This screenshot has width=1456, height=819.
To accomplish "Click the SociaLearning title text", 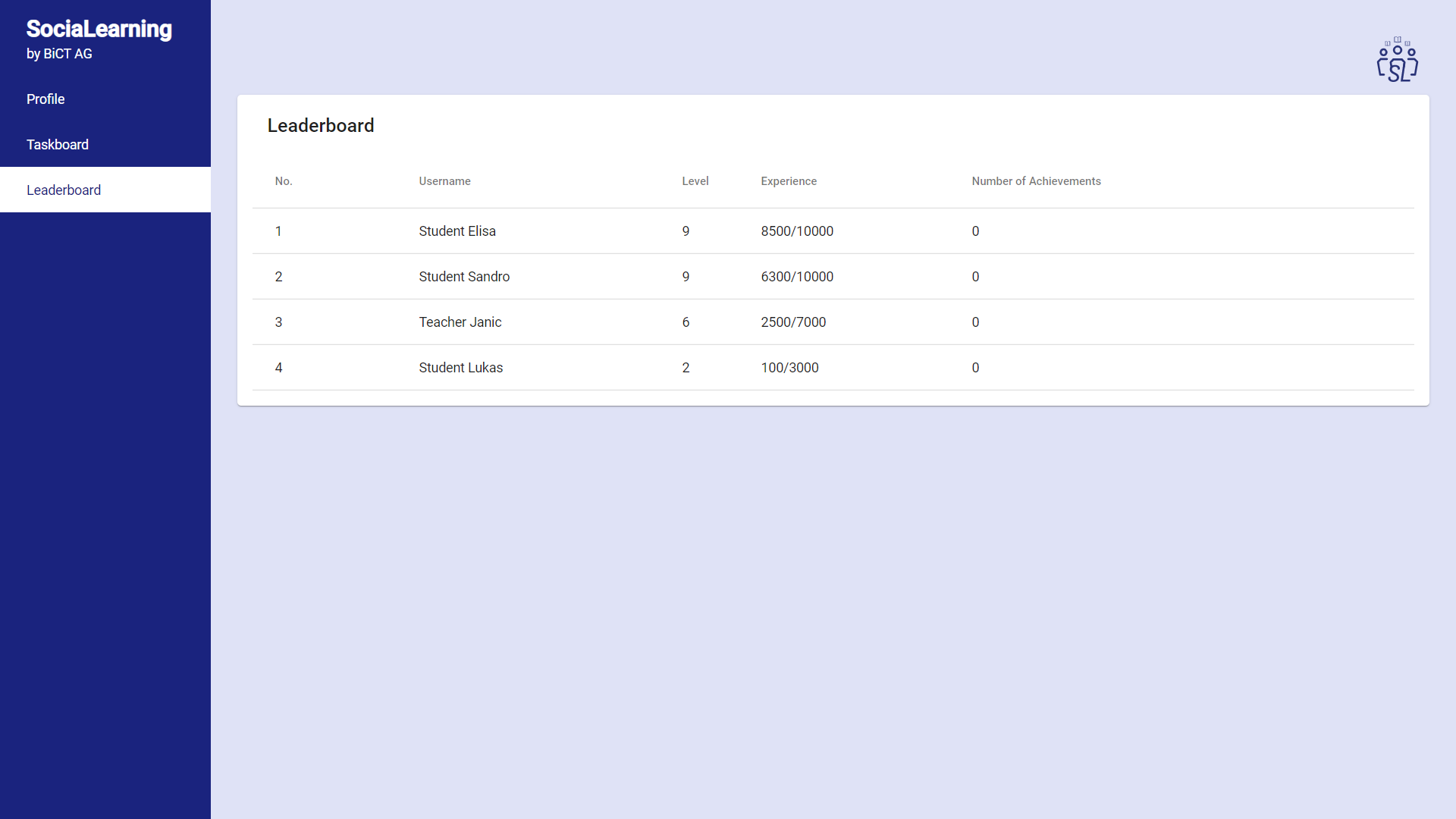I will 99,29.
